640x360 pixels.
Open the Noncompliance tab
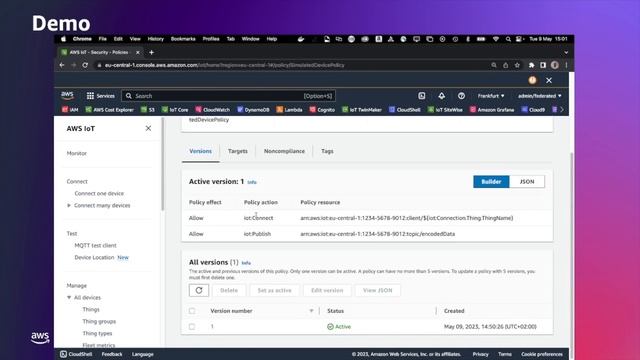coord(284,151)
